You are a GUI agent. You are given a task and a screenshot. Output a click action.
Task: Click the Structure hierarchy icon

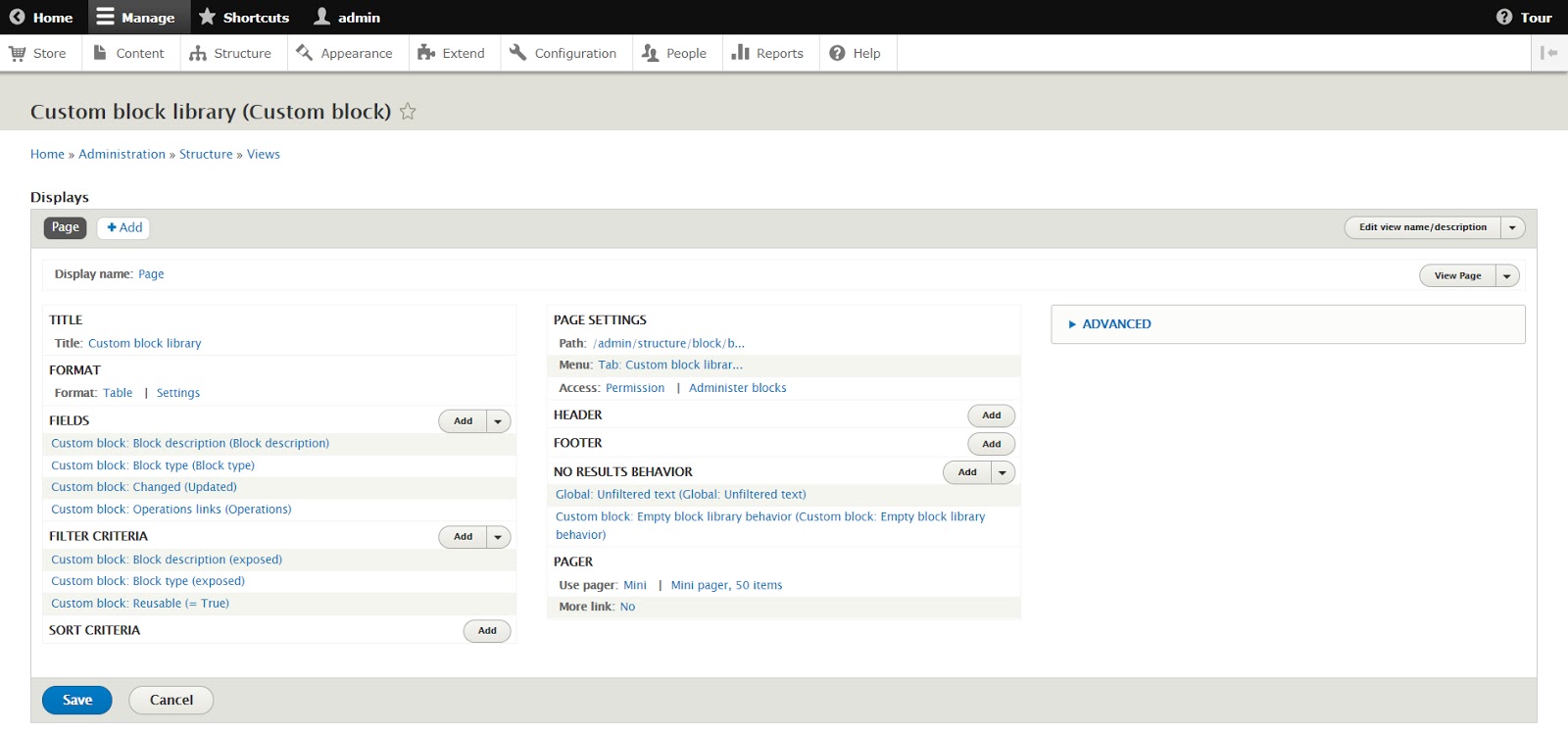click(198, 53)
